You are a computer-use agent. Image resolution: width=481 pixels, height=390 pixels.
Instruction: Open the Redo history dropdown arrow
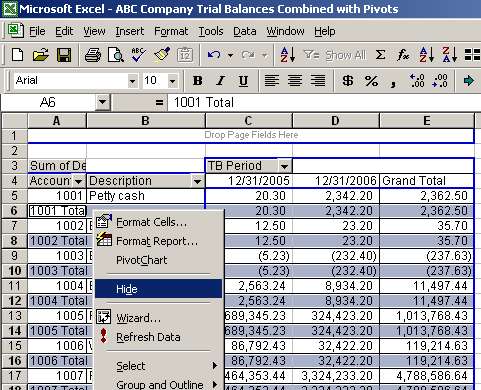pos(264,55)
